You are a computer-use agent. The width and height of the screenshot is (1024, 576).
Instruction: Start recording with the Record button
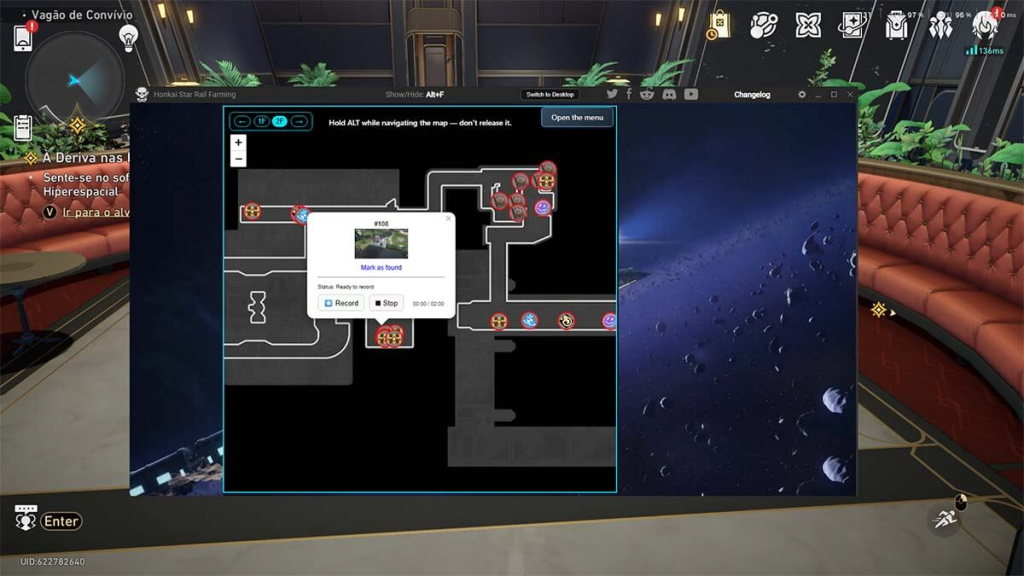pos(341,303)
